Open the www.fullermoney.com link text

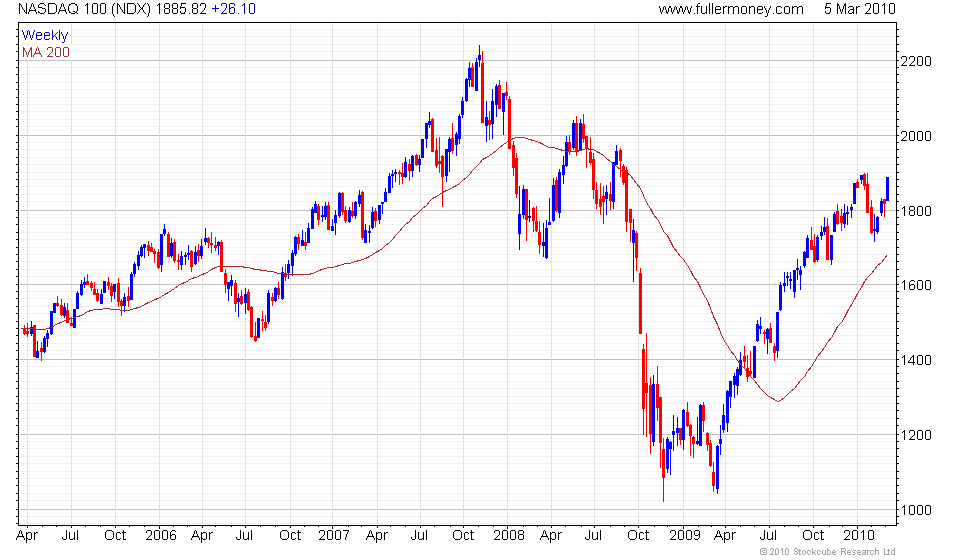[x=731, y=9]
